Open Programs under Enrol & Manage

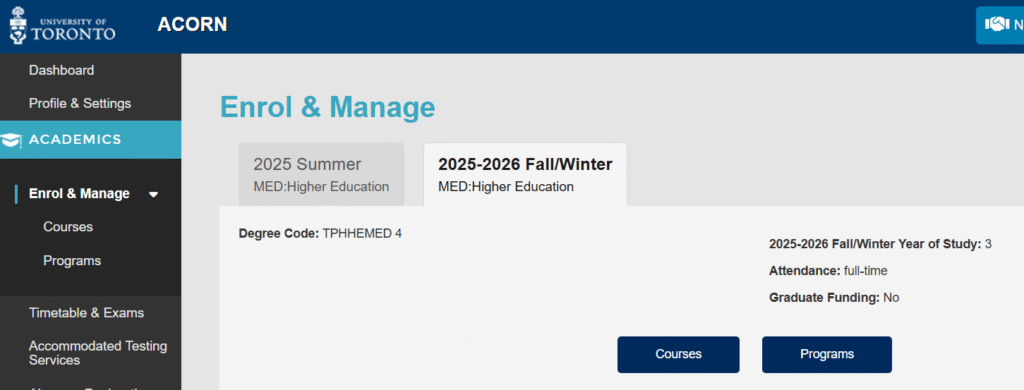point(72,261)
